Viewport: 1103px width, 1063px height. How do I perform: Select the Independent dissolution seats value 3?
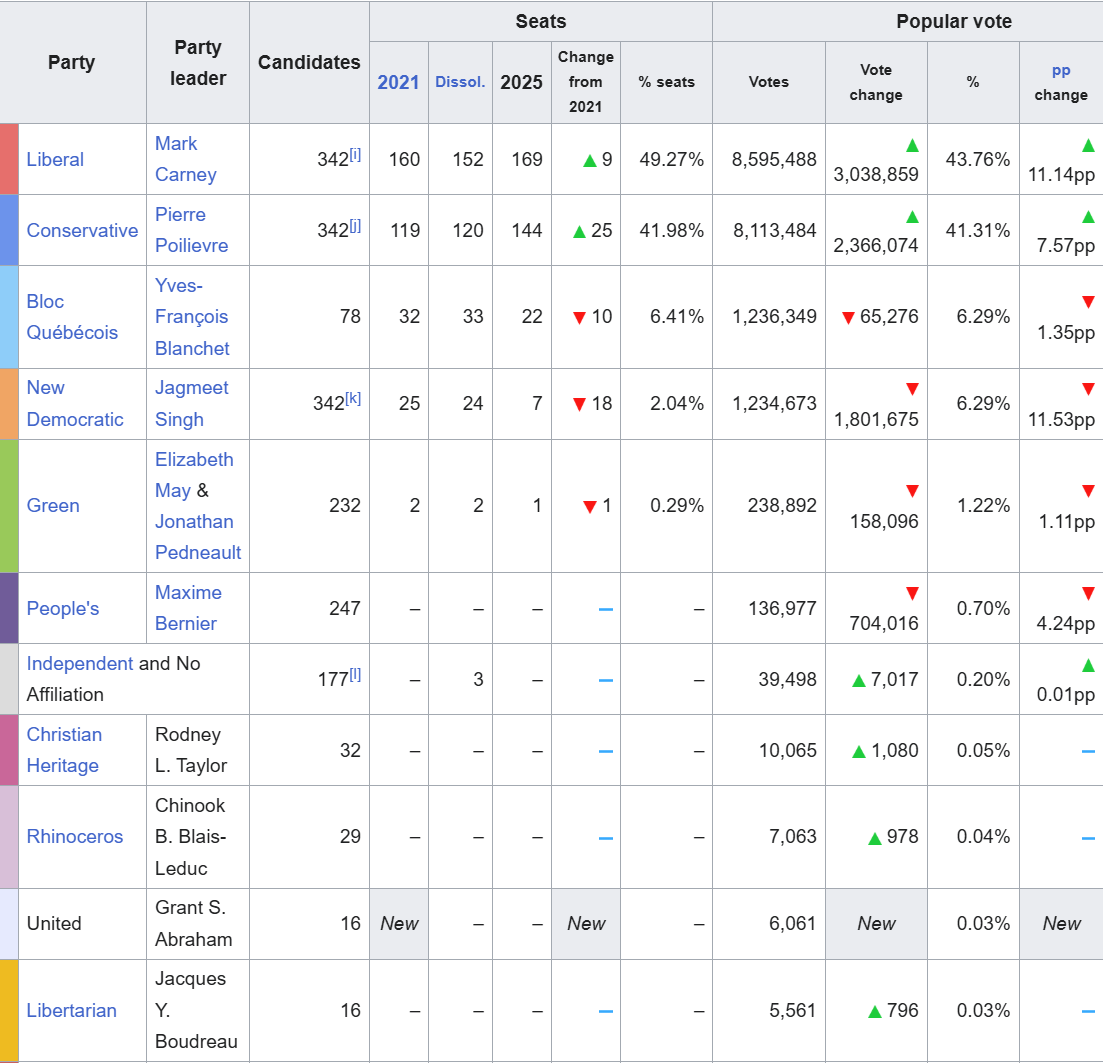[461, 679]
